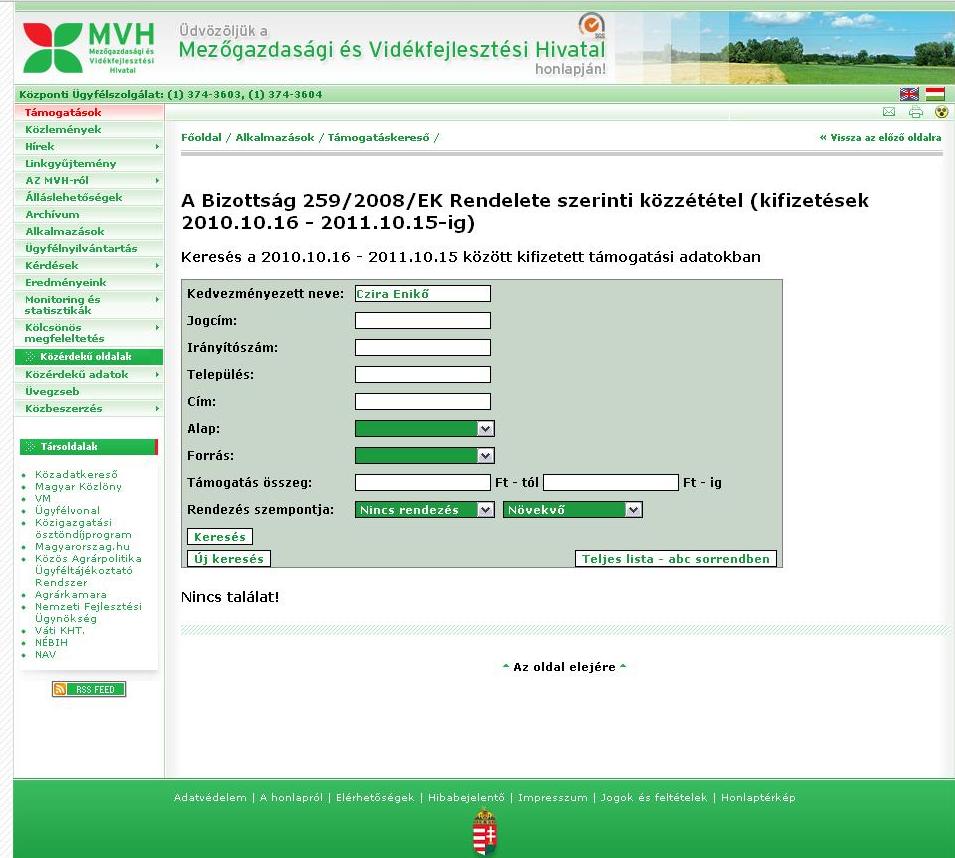Open Jogok és feltételek footer link
Screen dimensions: 955x858
[654, 797]
